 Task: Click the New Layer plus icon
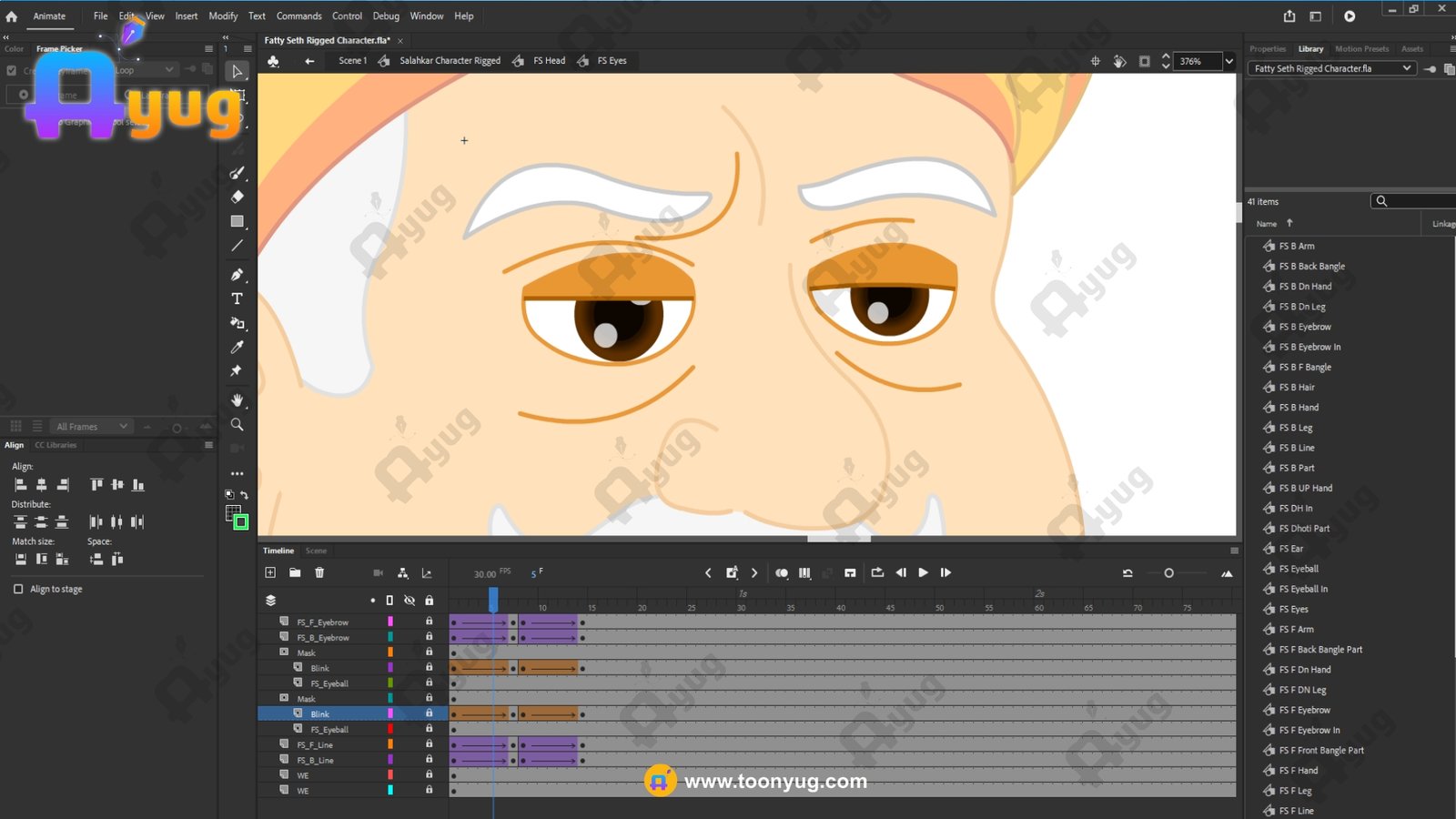click(270, 572)
